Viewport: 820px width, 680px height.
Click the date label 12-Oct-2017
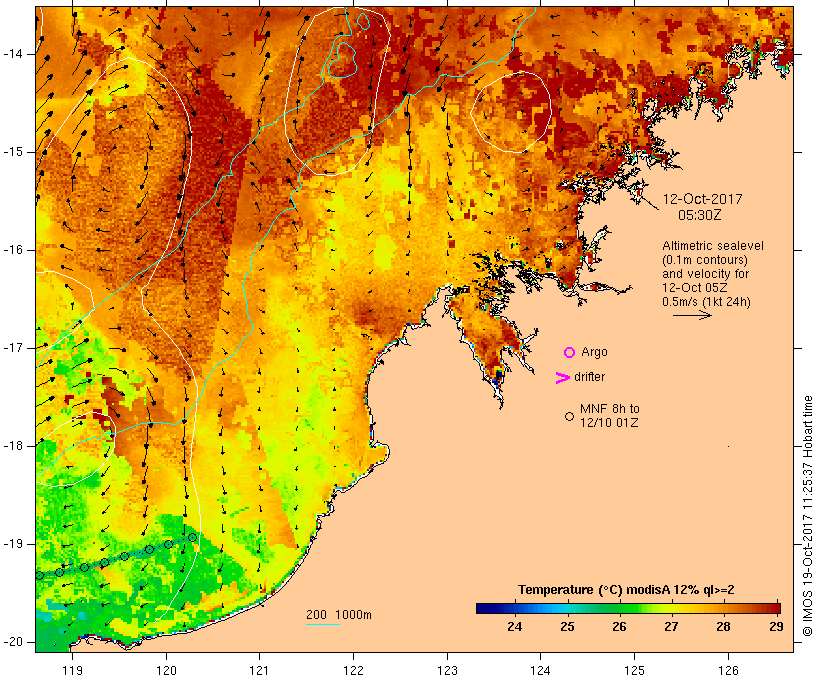click(x=702, y=199)
